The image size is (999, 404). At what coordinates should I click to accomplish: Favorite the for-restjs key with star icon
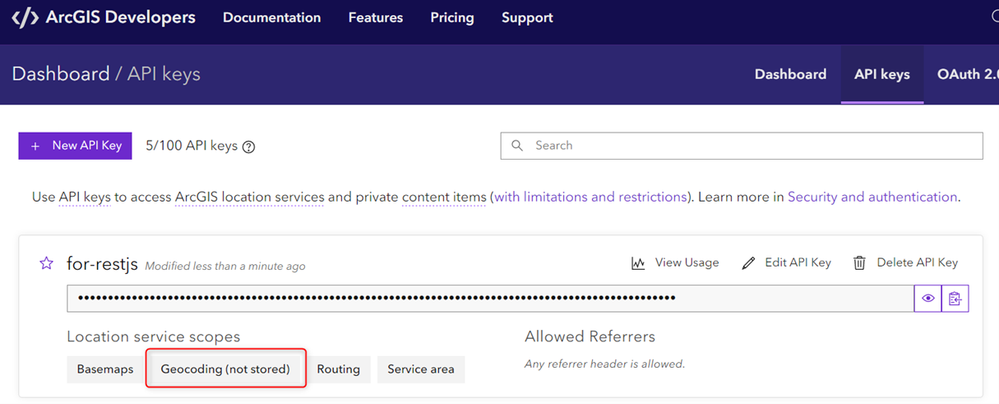[46, 263]
